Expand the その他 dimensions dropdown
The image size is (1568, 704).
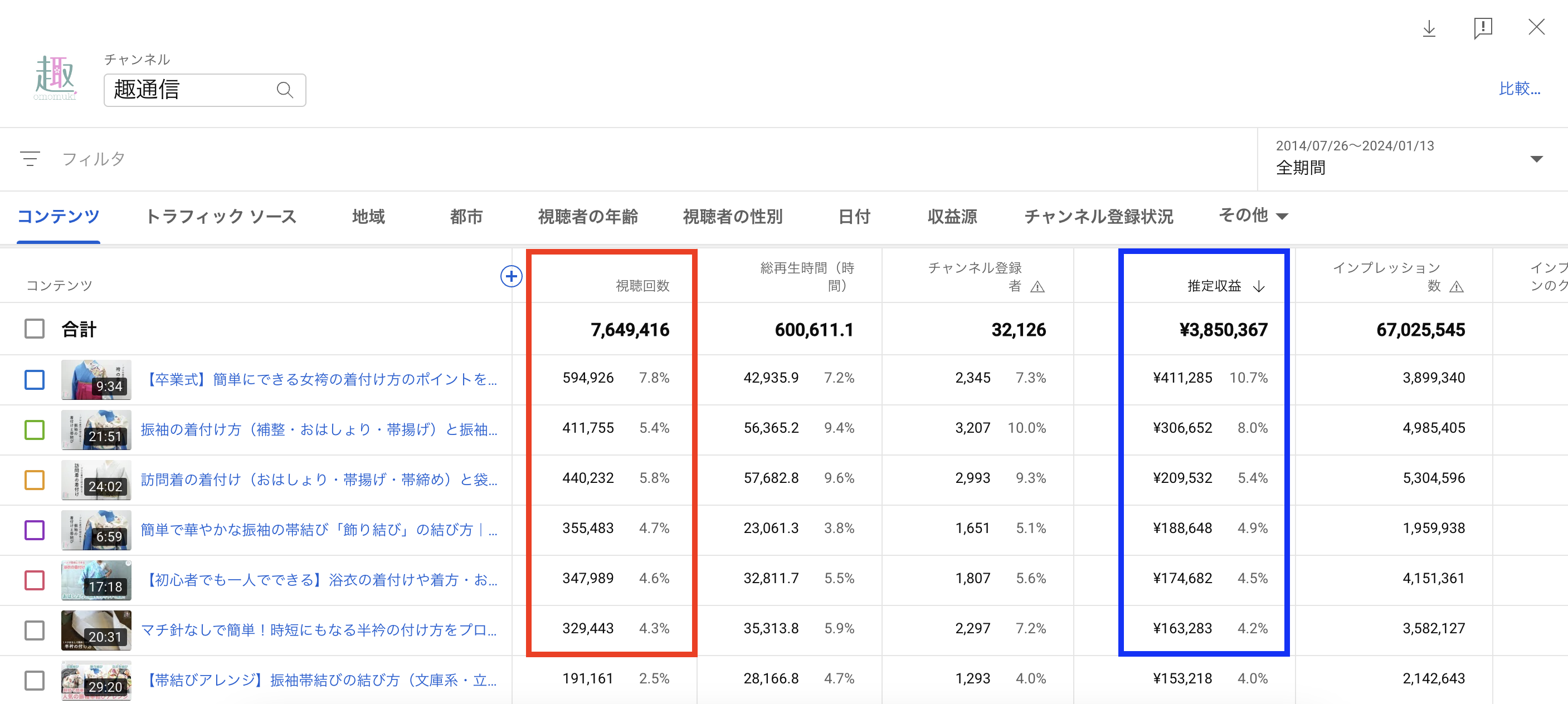[x=1253, y=216]
